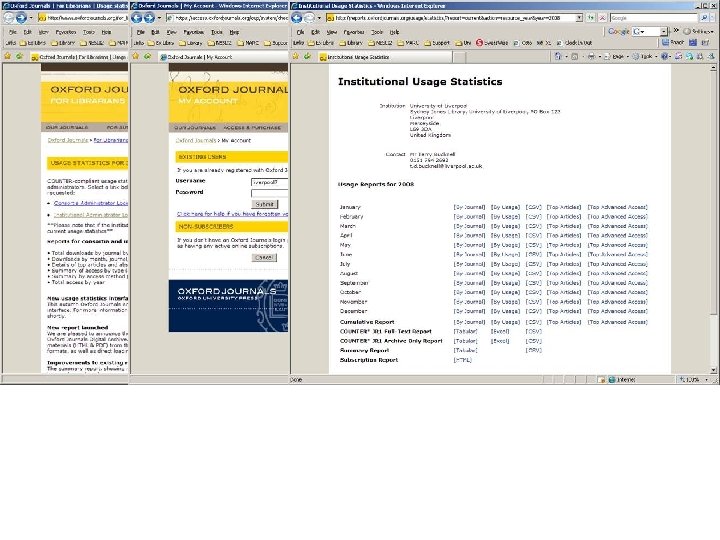
Task: Click Help icon in Usage Statistics command bar
Action: [x=664, y=56]
